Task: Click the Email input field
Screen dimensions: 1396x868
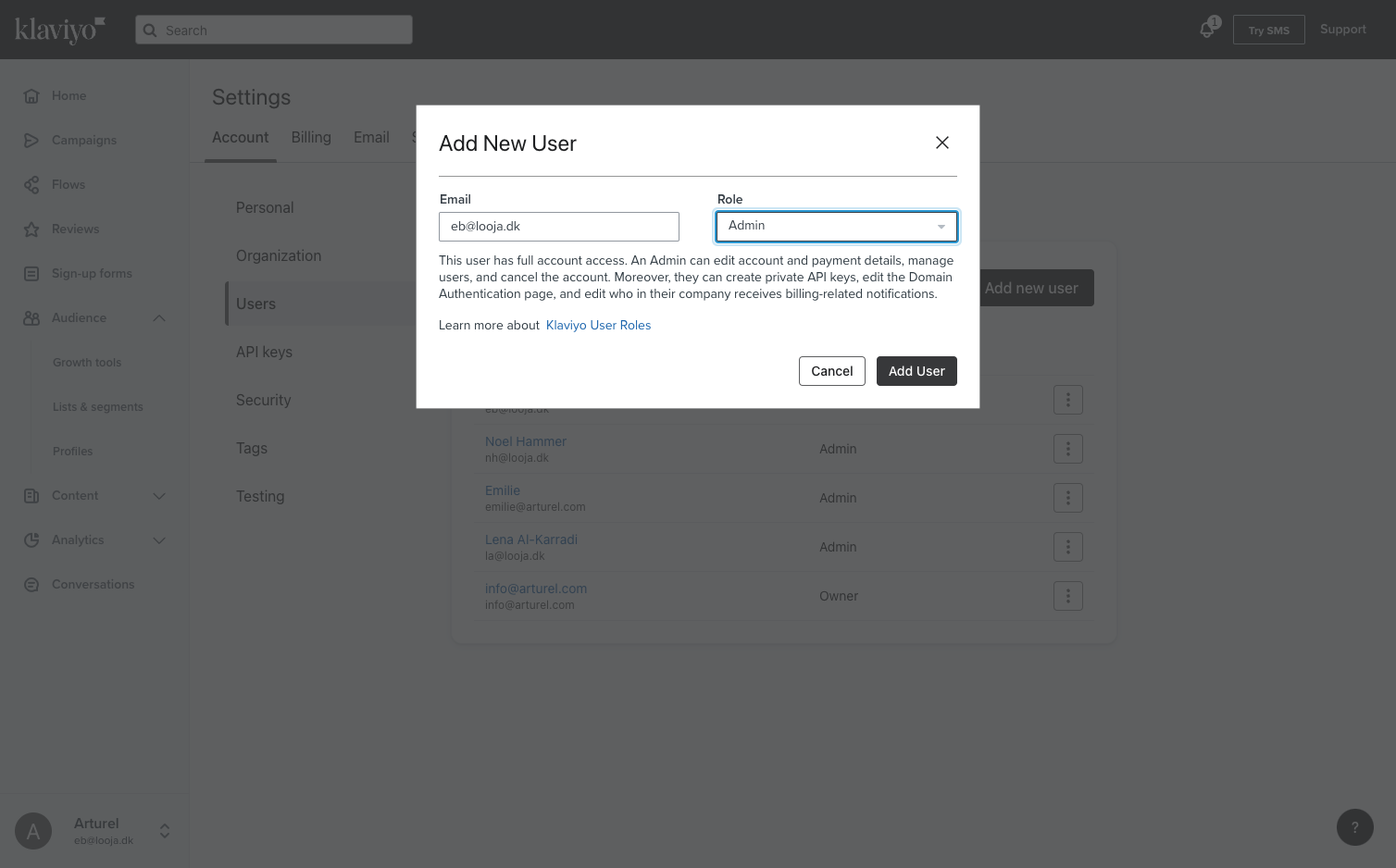Action: (x=559, y=227)
